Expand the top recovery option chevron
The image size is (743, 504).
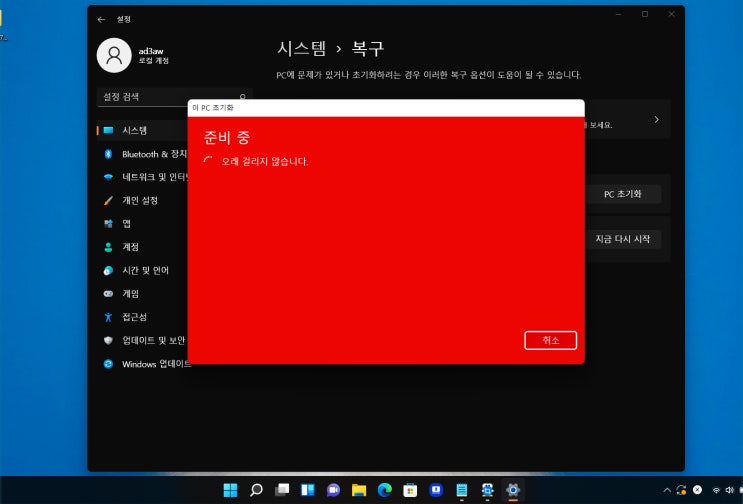[656, 119]
